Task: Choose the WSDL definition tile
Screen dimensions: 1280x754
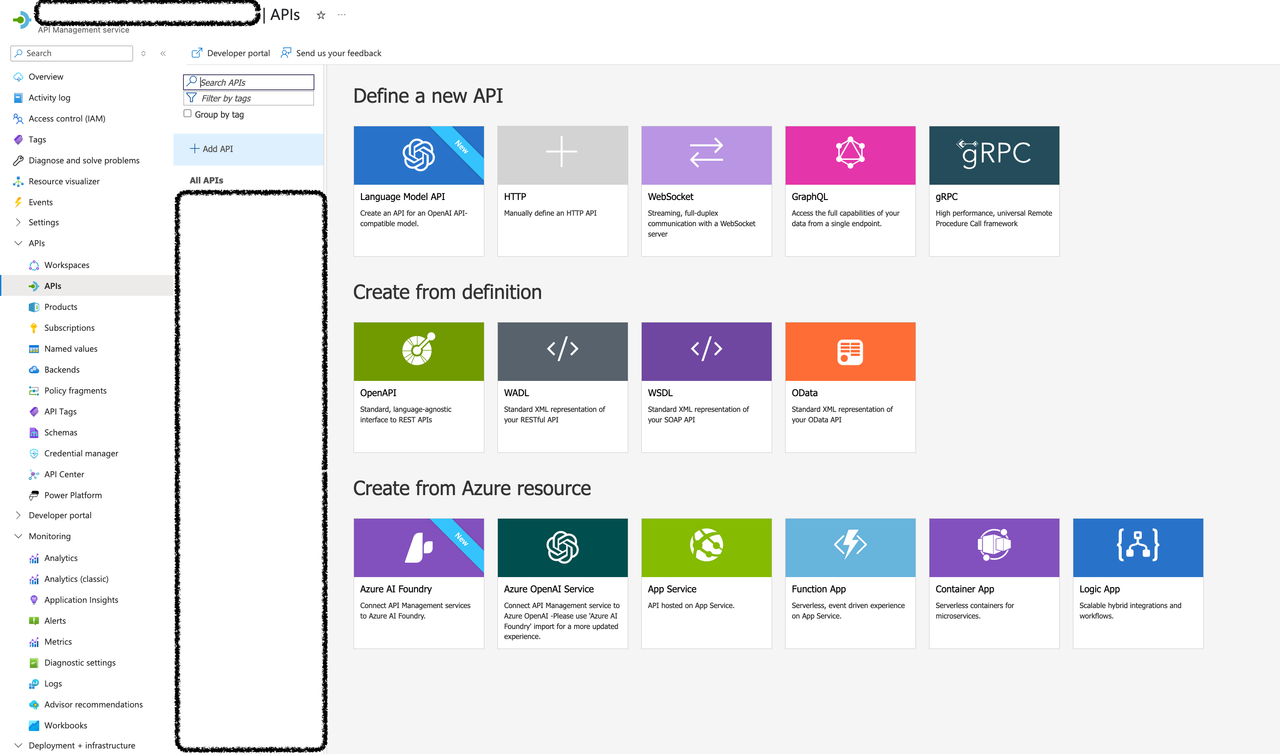Action: (706, 387)
